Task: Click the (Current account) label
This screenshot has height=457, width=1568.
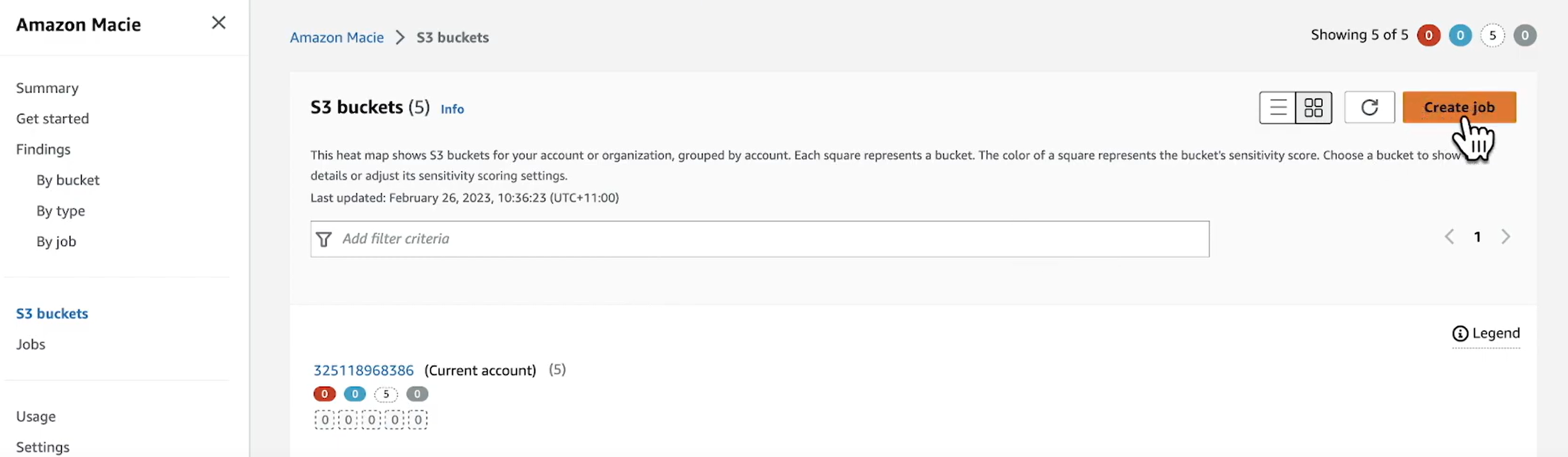Action: (x=480, y=370)
